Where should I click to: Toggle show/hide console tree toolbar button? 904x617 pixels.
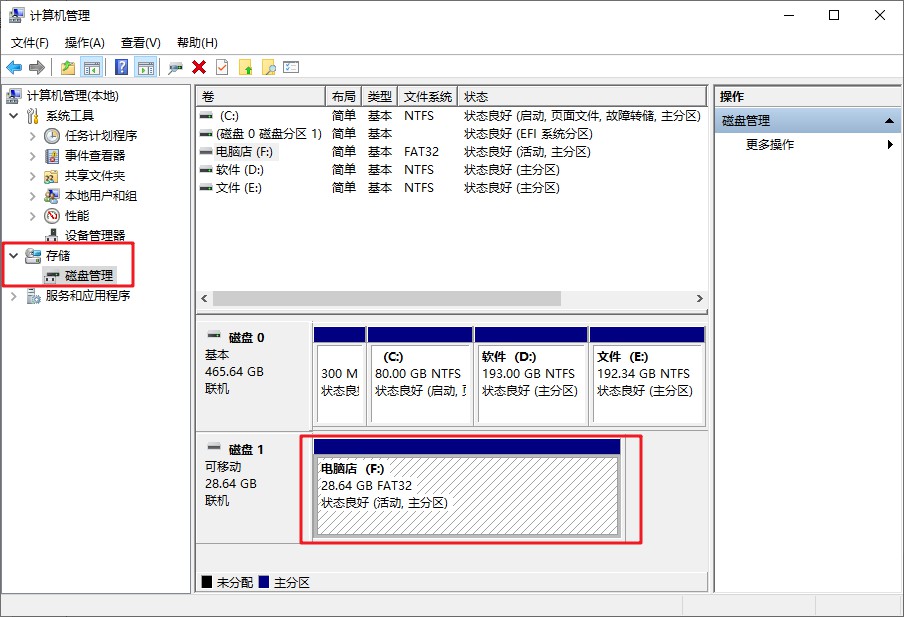[92, 67]
